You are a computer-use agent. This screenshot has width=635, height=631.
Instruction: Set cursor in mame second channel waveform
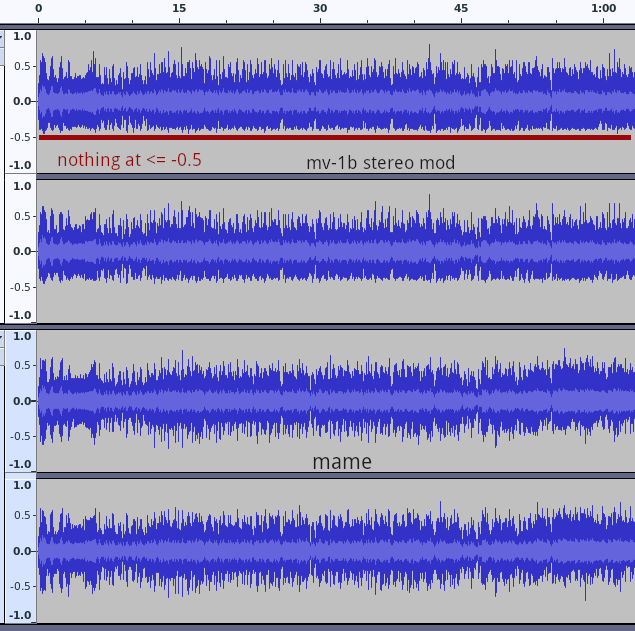[x=336, y=550]
